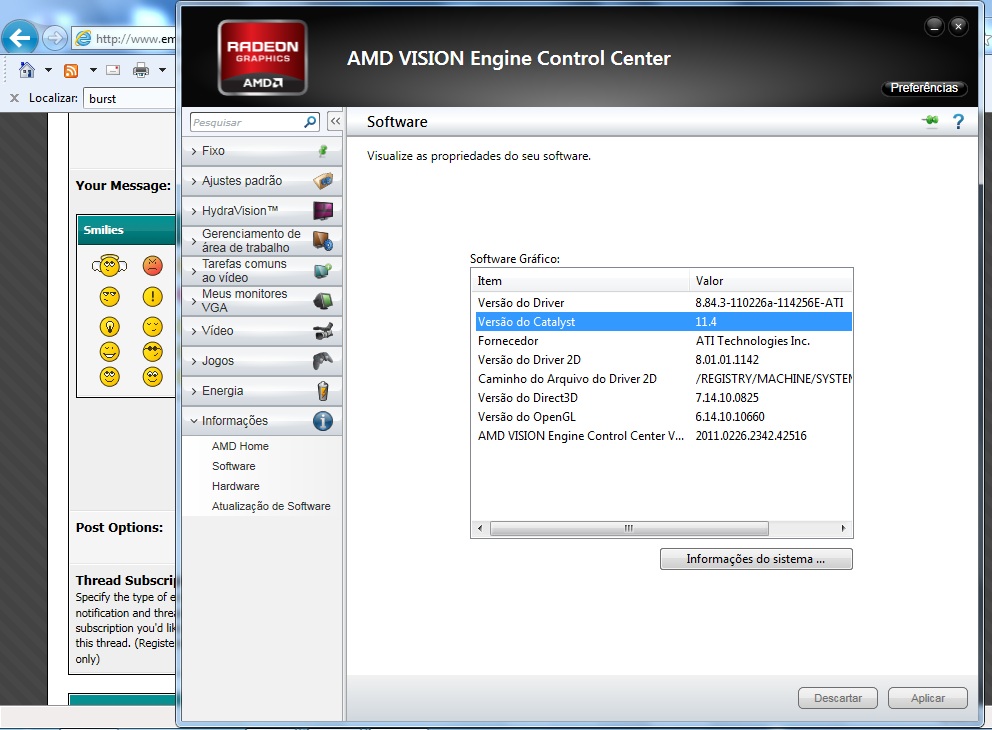Open AMD Home under Informações
992x730 pixels.
pyautogui.click(x=240, y=446)
